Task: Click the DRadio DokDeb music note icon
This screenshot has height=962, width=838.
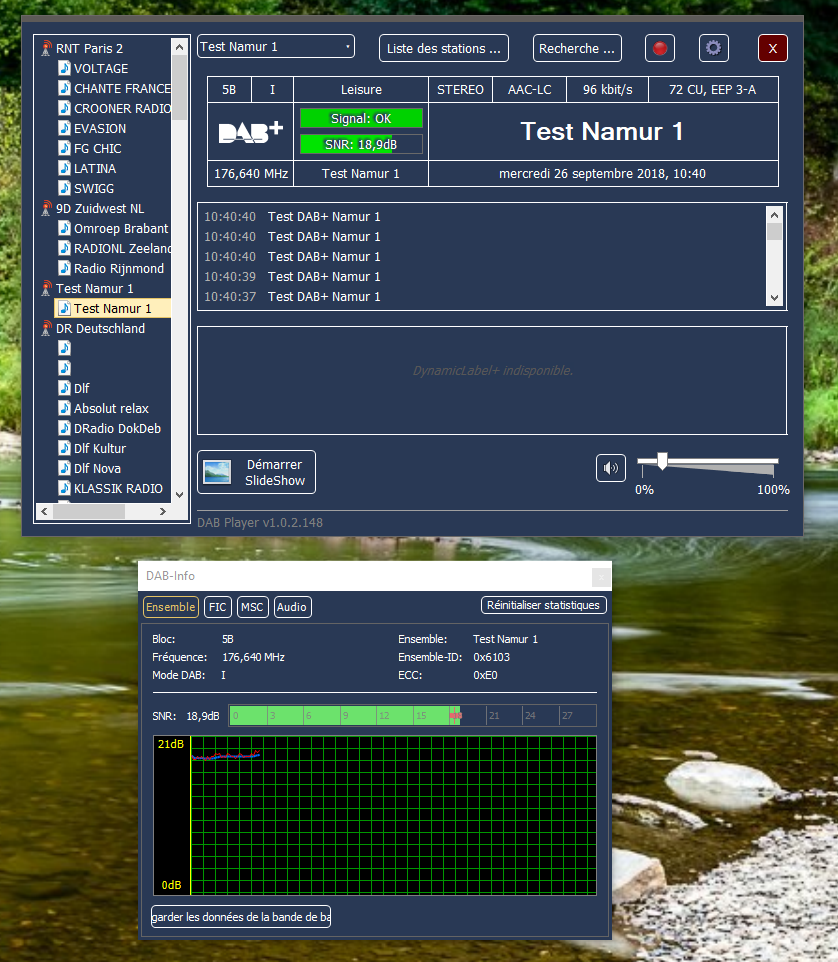Action: [64, 428]
